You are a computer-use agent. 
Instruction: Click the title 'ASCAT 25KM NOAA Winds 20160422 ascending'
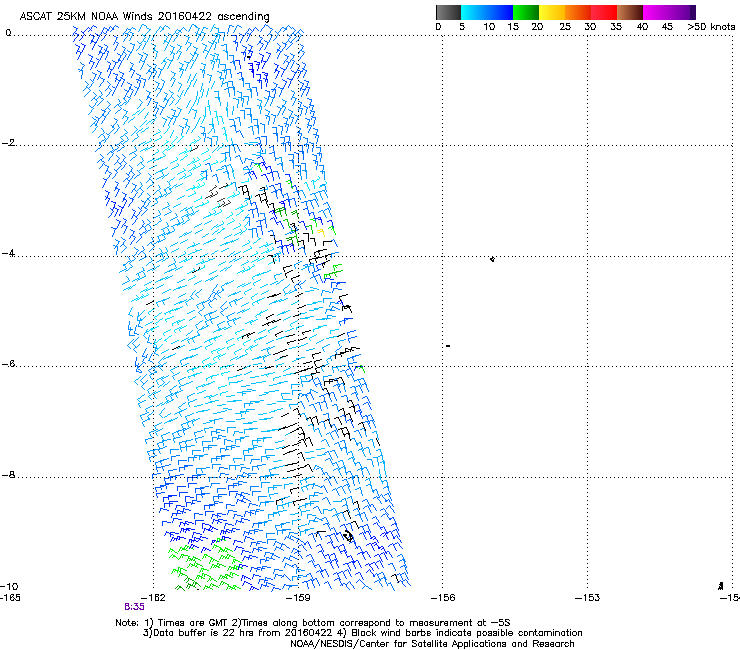[x=144, y=16]
